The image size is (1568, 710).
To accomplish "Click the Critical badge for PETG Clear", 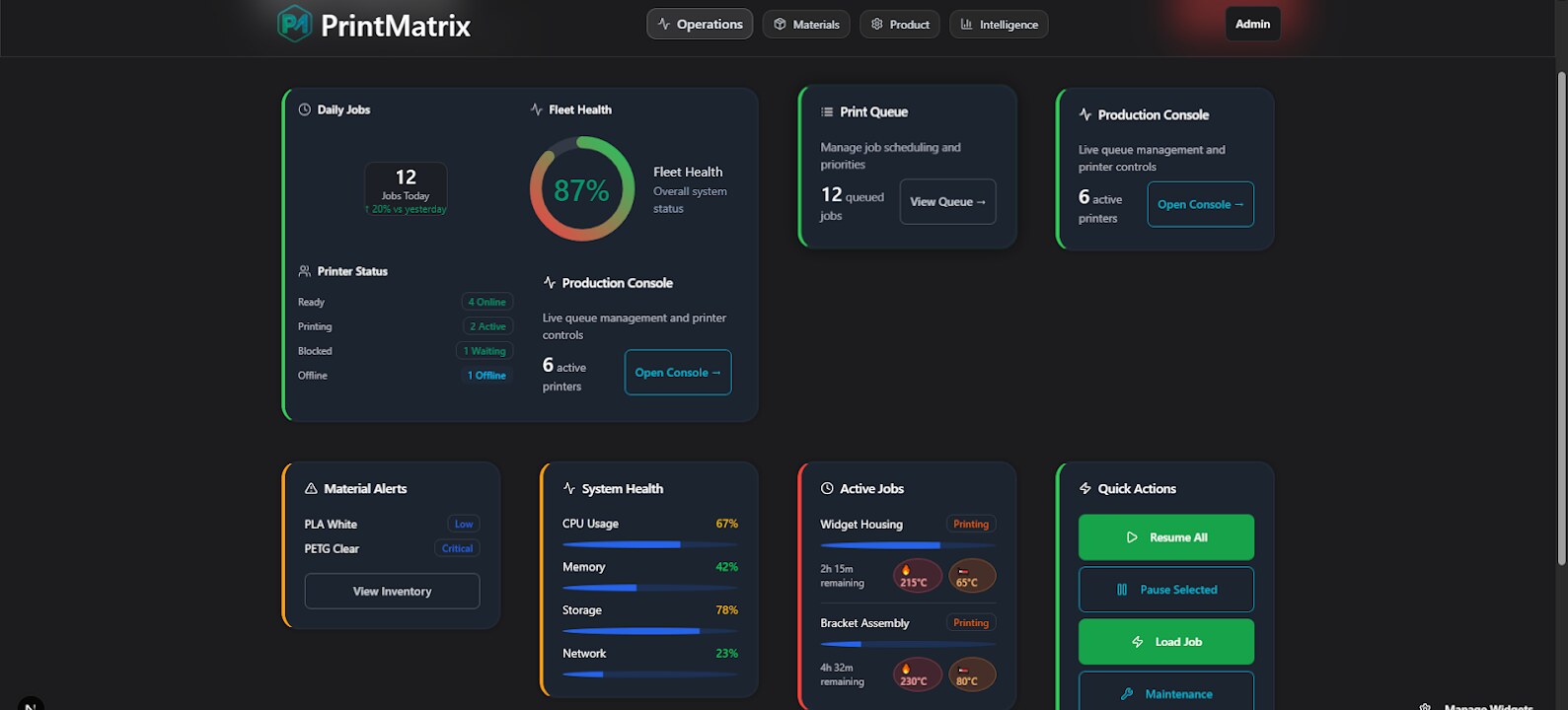I will pos(457,548).
